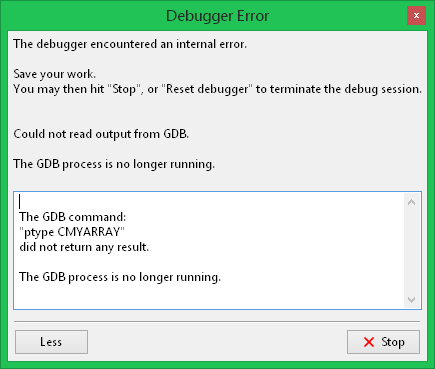Click the separator line above the buttons
Image resolution: width=435 pixels, height=369 pixels.
pos(217,322)
